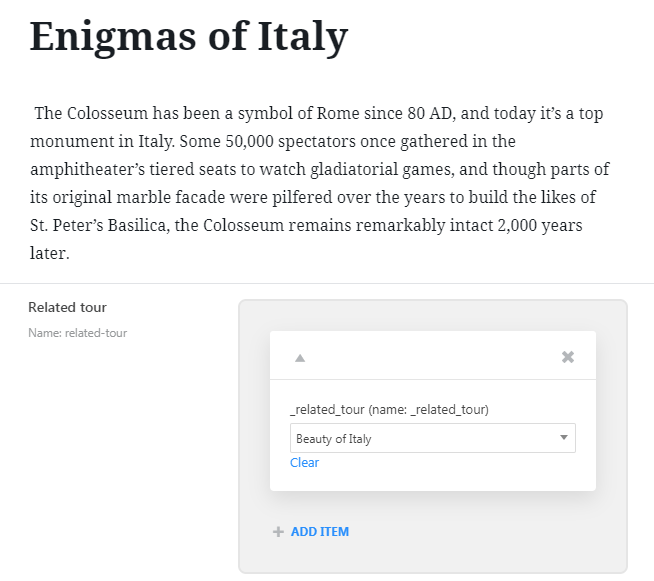Screen dimensions: 654x581
Task: Click the Clear link under the dropdown
Action: [304, 462]
